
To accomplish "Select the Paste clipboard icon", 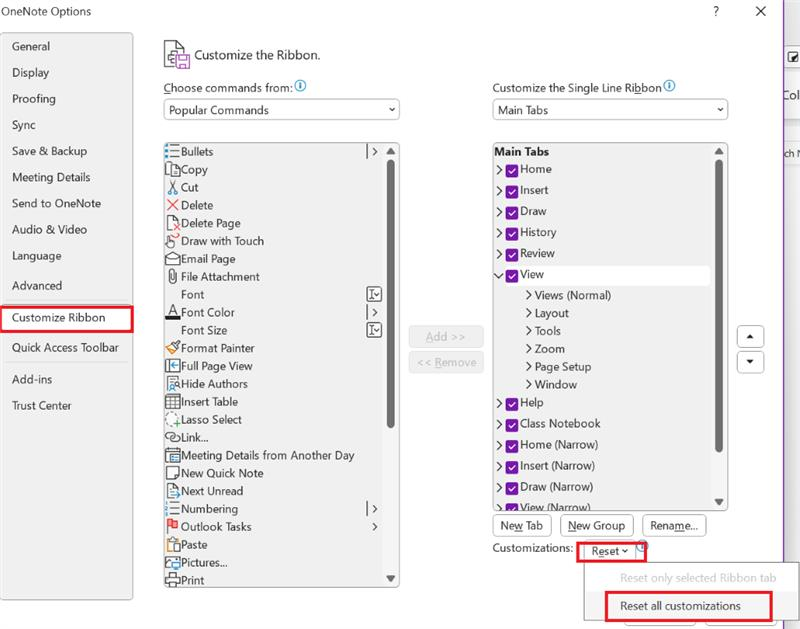I will click(172, 544).
